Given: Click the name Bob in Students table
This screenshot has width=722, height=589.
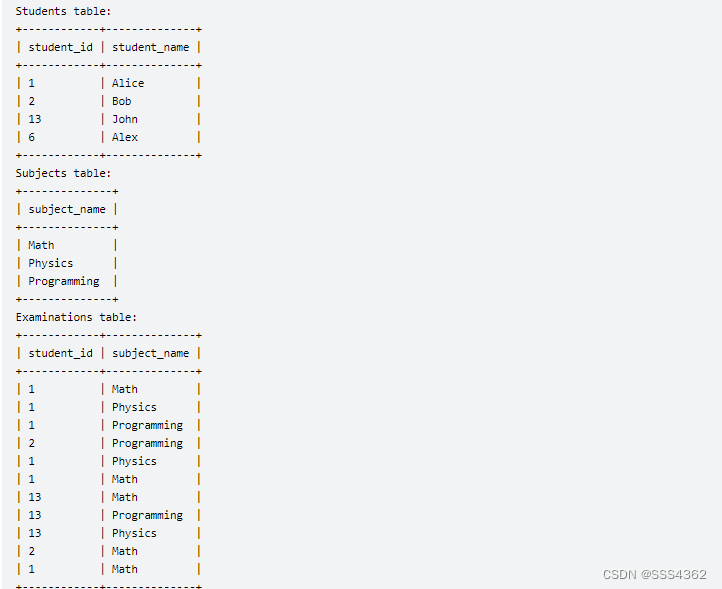Looking at the screenshot, I should click(x=121, y=101).
